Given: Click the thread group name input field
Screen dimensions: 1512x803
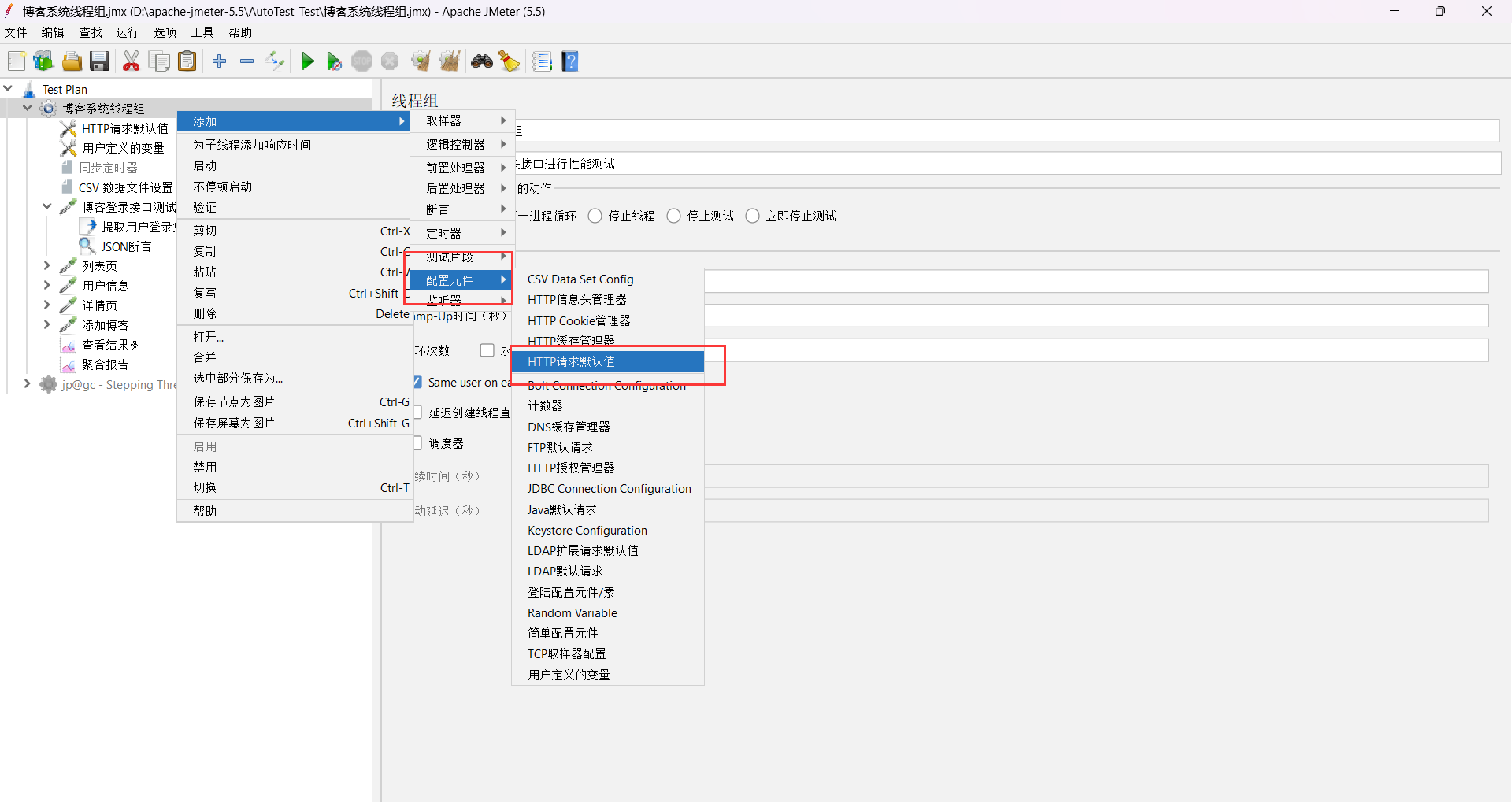Looking at the screenshot, I should click(x=1008, y=131).
